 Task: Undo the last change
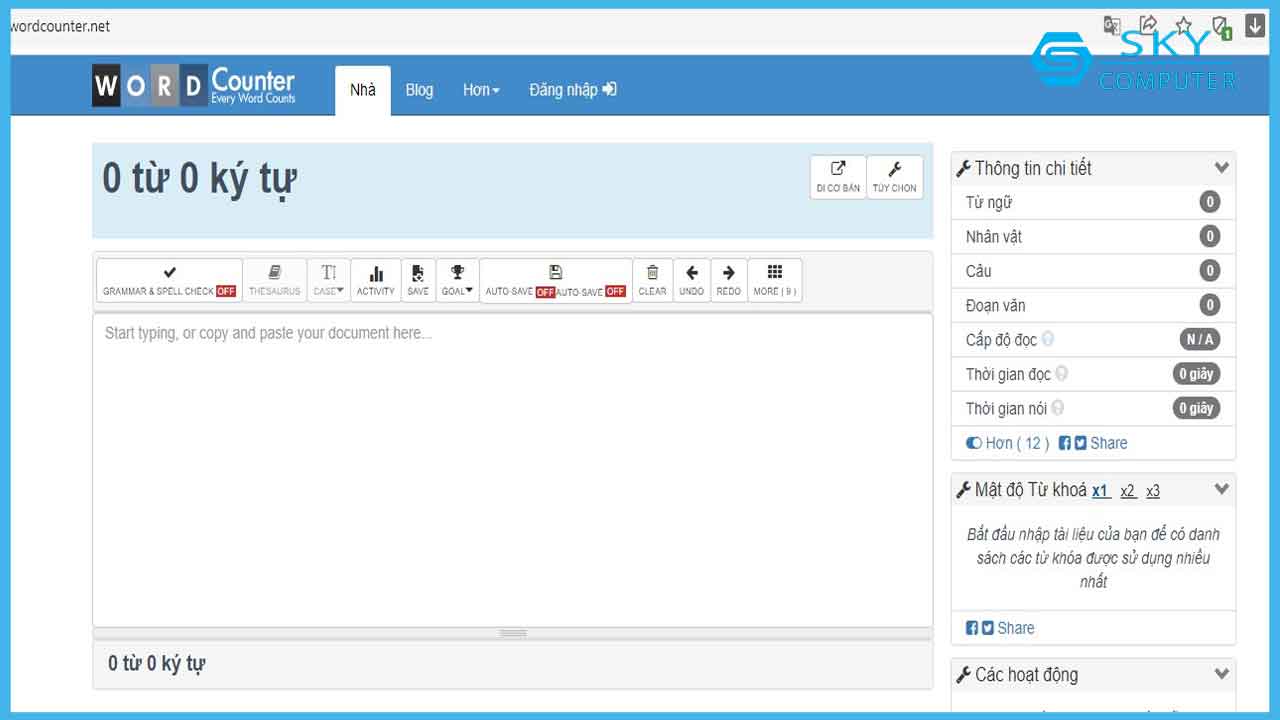(x=691, y=280)
